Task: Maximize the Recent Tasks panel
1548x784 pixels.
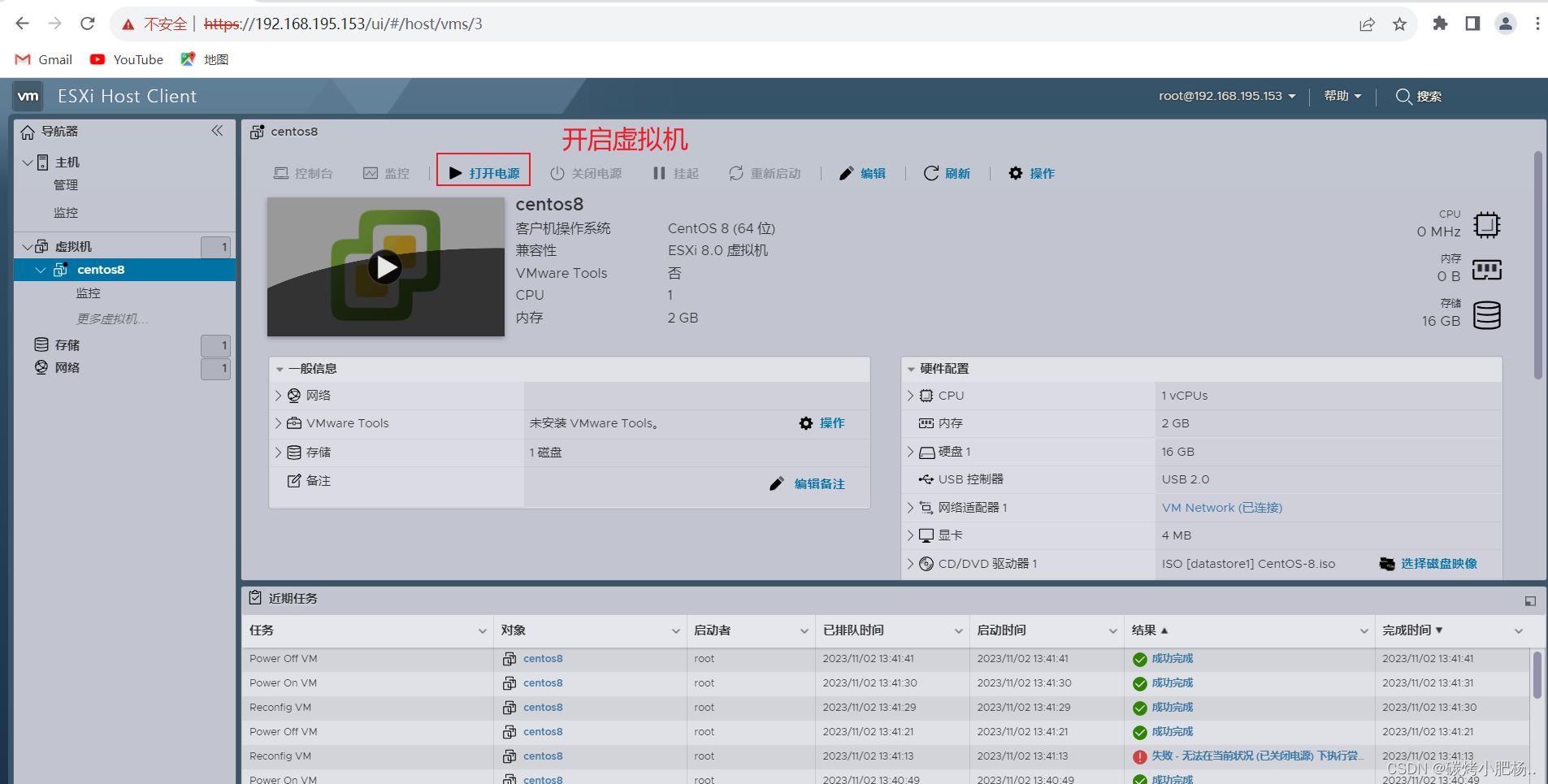Action: tap(1530, 601)
